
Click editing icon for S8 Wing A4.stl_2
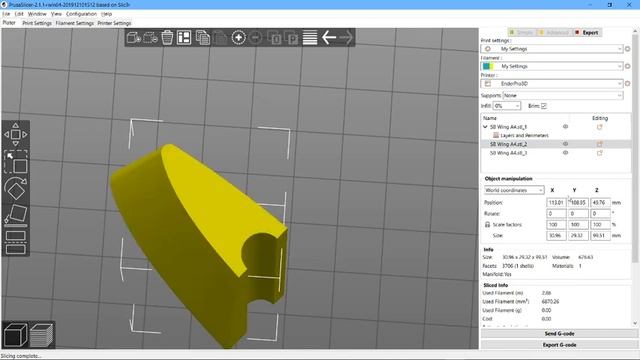coord(600,144)
